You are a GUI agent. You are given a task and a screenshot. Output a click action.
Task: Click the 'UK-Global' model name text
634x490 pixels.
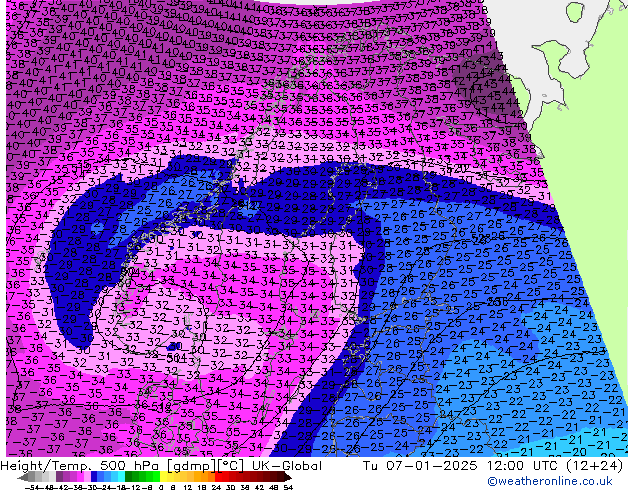(x=287, y=466)
